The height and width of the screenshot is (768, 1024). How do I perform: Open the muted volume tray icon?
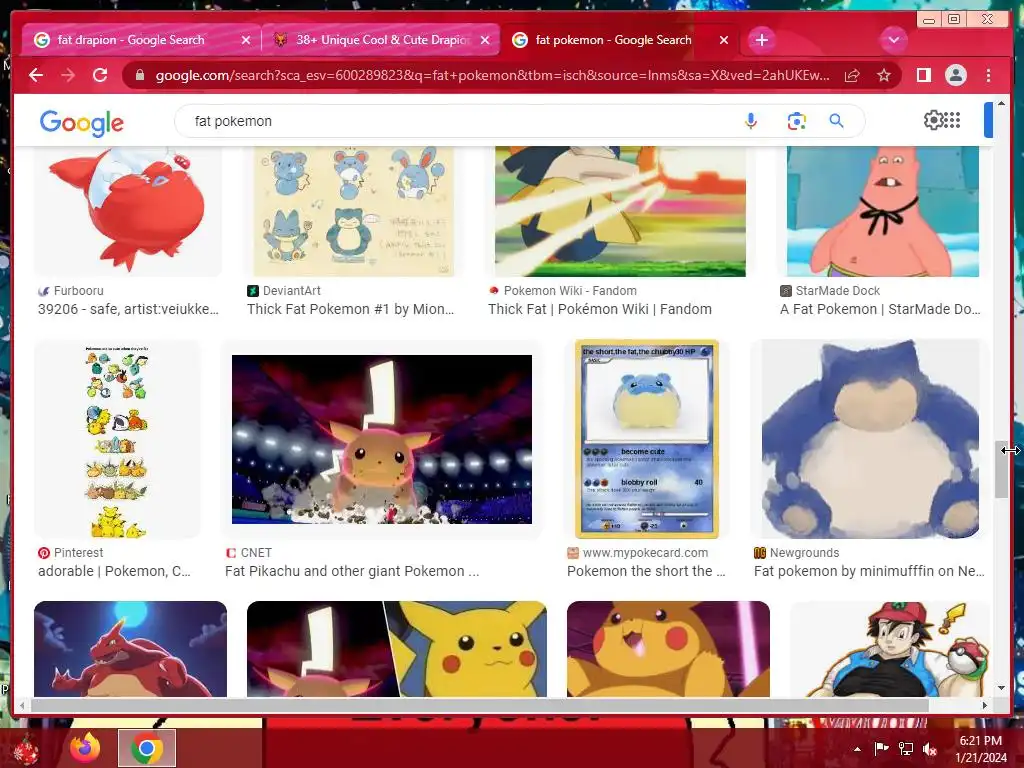(929, 749)
